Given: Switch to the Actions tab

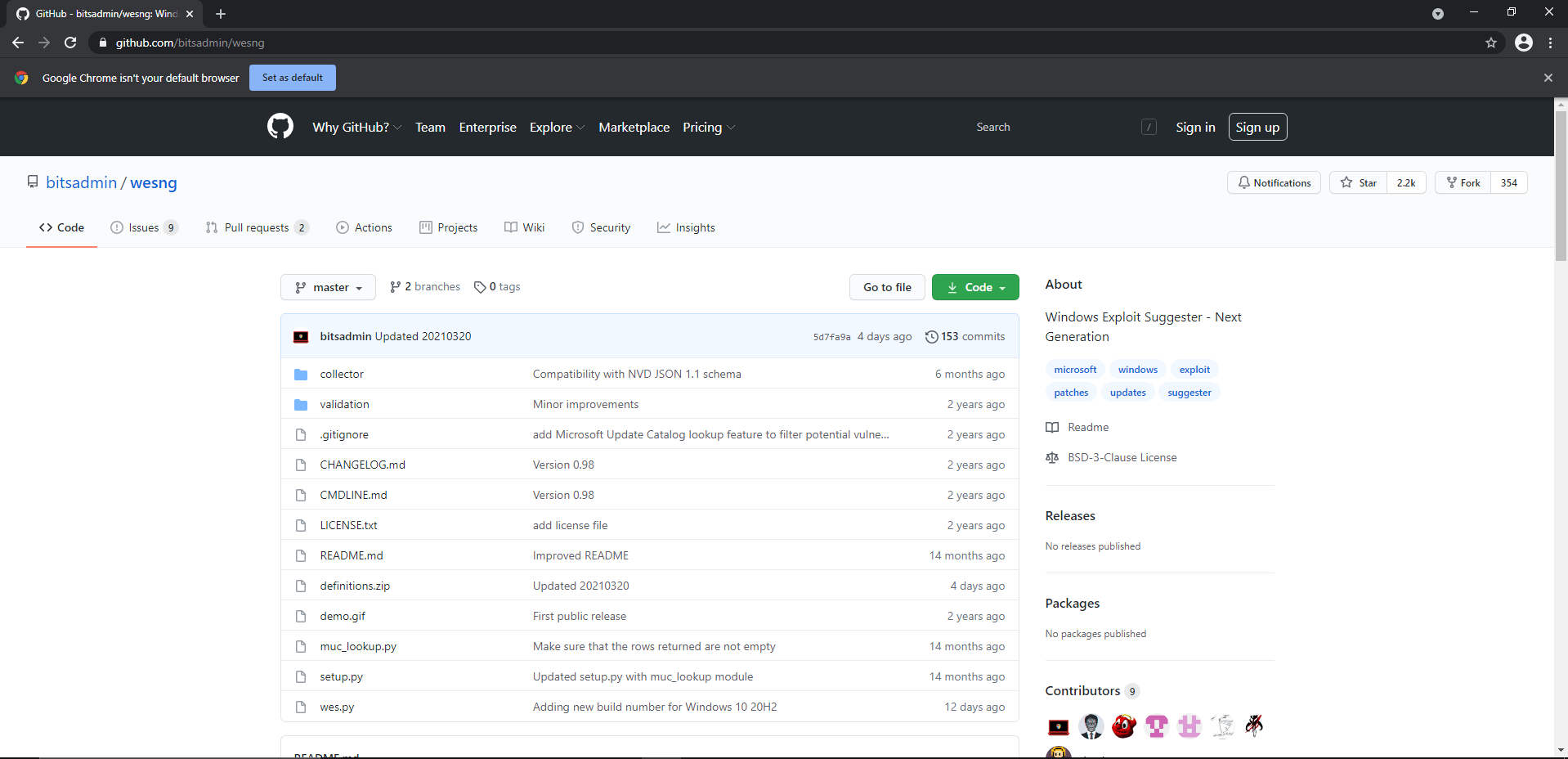Looking at the screenshot, I should click(365, 227).
